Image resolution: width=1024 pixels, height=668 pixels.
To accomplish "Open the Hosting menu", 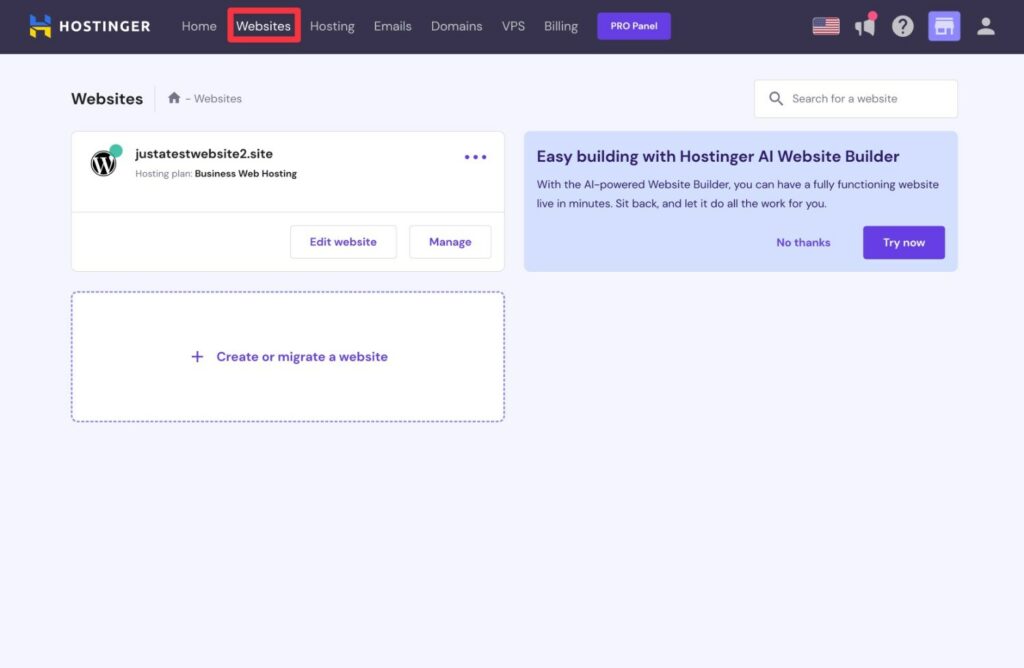I will coord(332,26).
